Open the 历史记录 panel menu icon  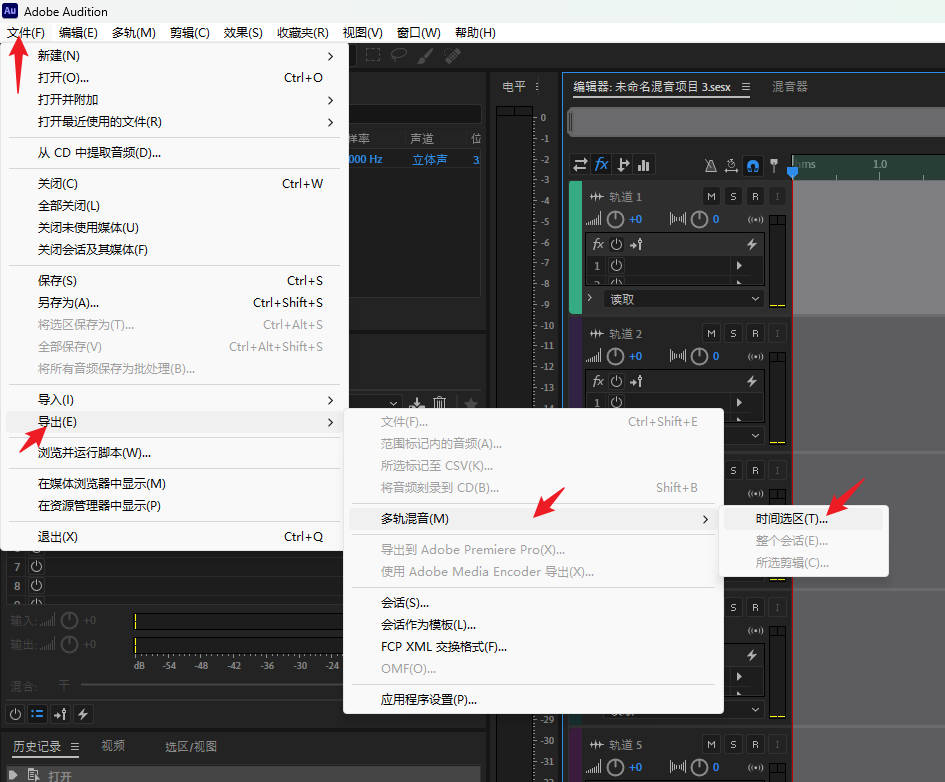(x=75, y=746)
